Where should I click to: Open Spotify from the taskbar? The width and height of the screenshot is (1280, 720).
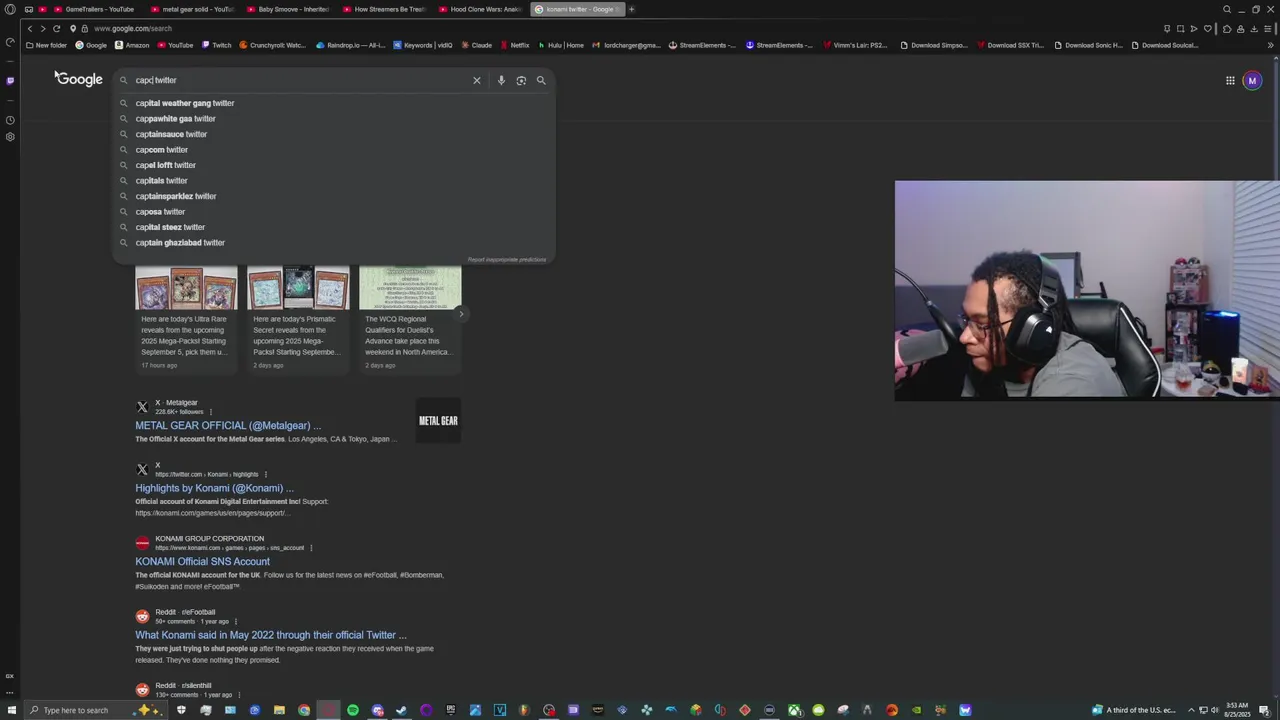point(353,710)
